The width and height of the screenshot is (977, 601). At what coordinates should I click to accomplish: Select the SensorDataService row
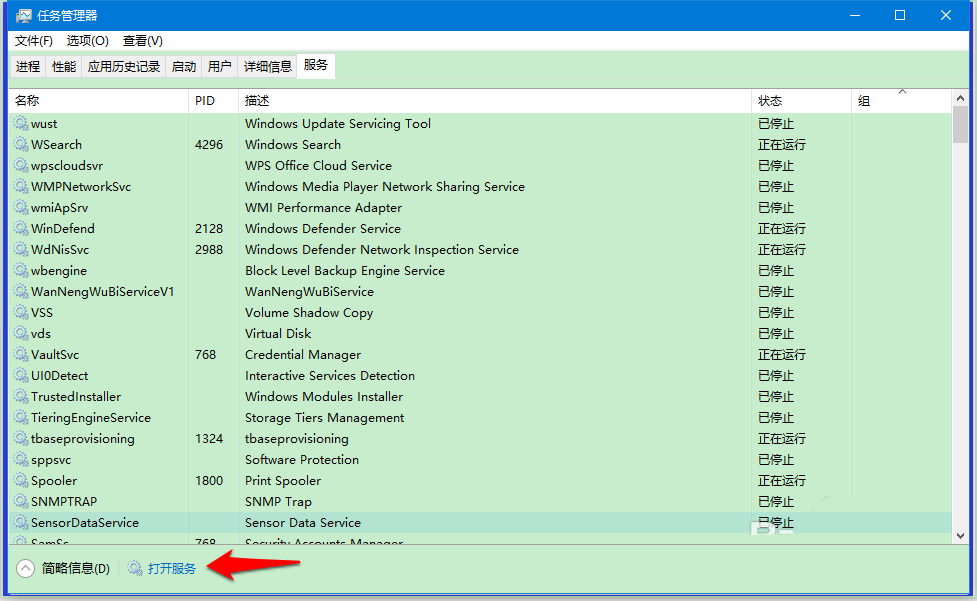pyautogui.click(x=300, y=522)
